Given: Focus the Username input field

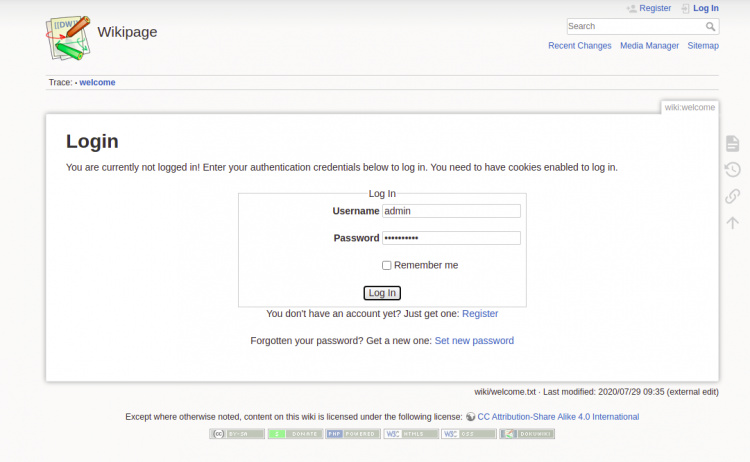Looking at the screenshot, I should [x=451, y=211].
